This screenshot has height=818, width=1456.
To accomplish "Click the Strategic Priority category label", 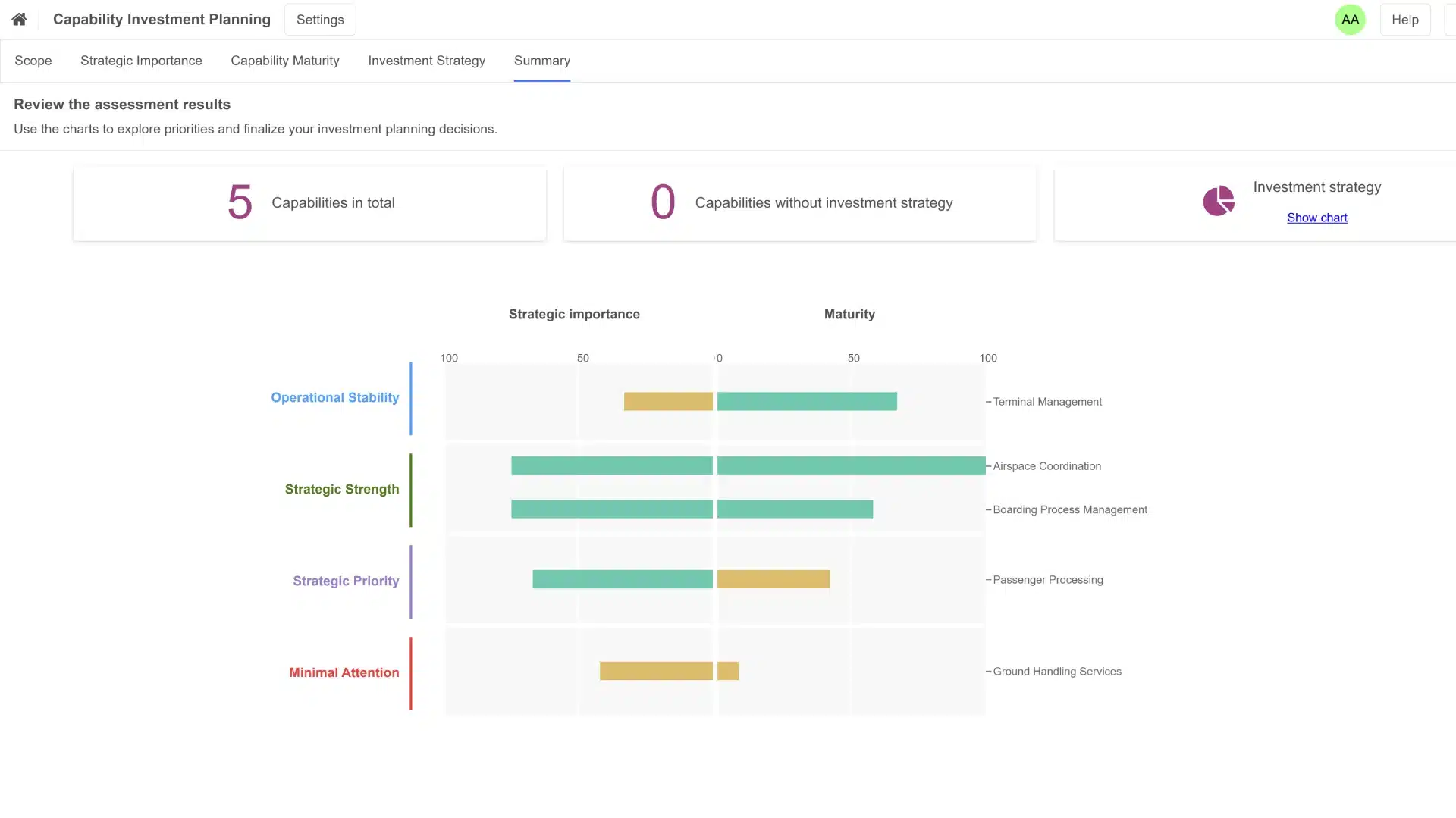I will (346, 581).
